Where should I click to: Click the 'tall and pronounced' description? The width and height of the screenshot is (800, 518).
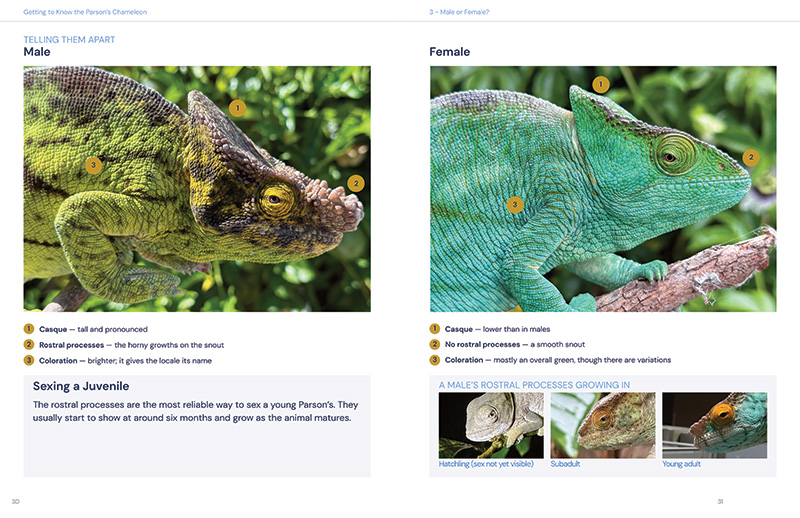(112, 329)
